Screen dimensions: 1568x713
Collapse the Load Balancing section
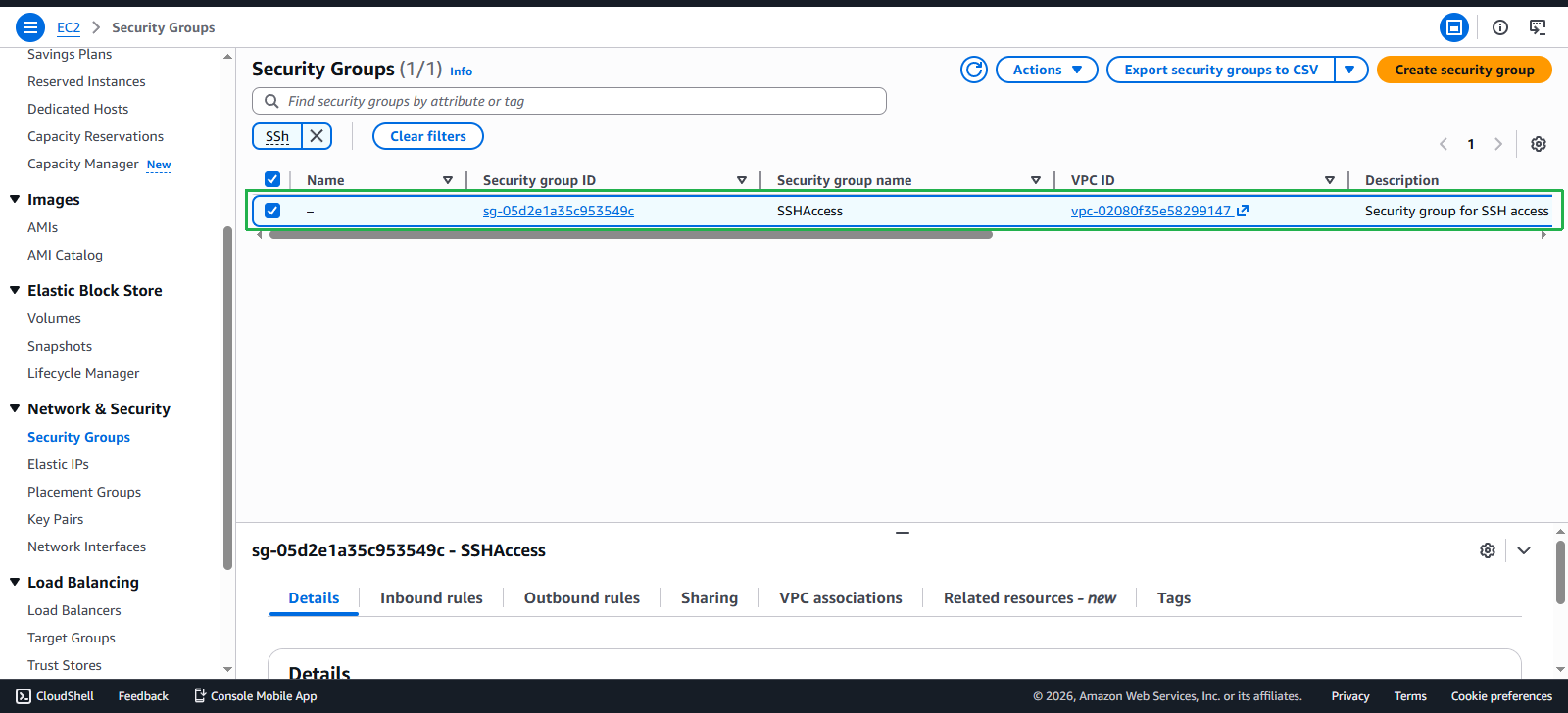tap(15, 582)
